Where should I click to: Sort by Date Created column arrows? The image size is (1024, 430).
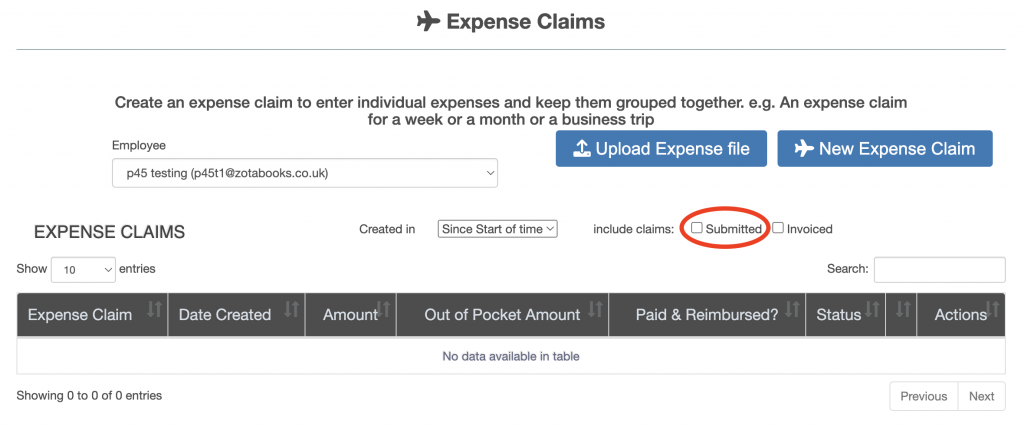[x=292, y=310]
